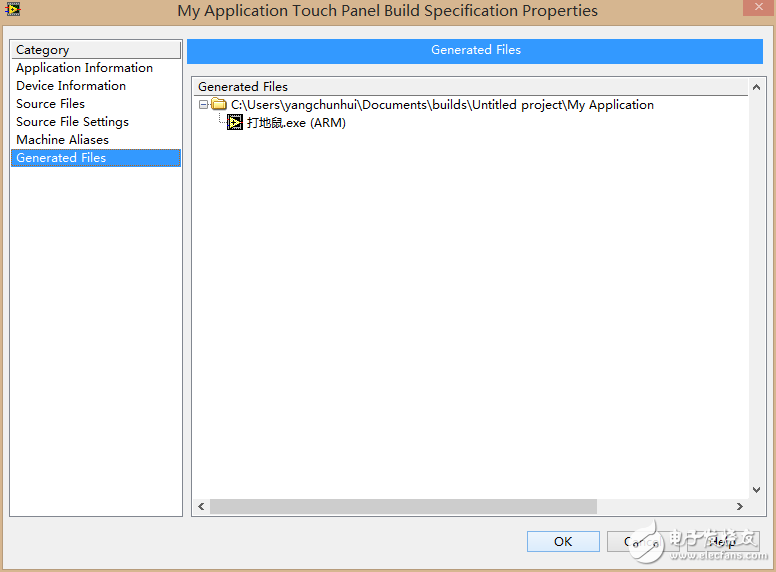Viewport: 776px width, 572px height.
Task: Select the Generated Files category
Action: tap(96, 158)
